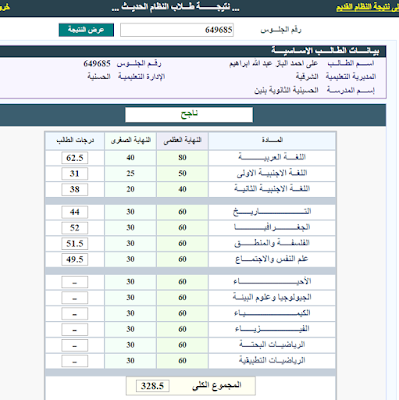Click minimum mark 30 in the geography row

[x=130, y=228]
